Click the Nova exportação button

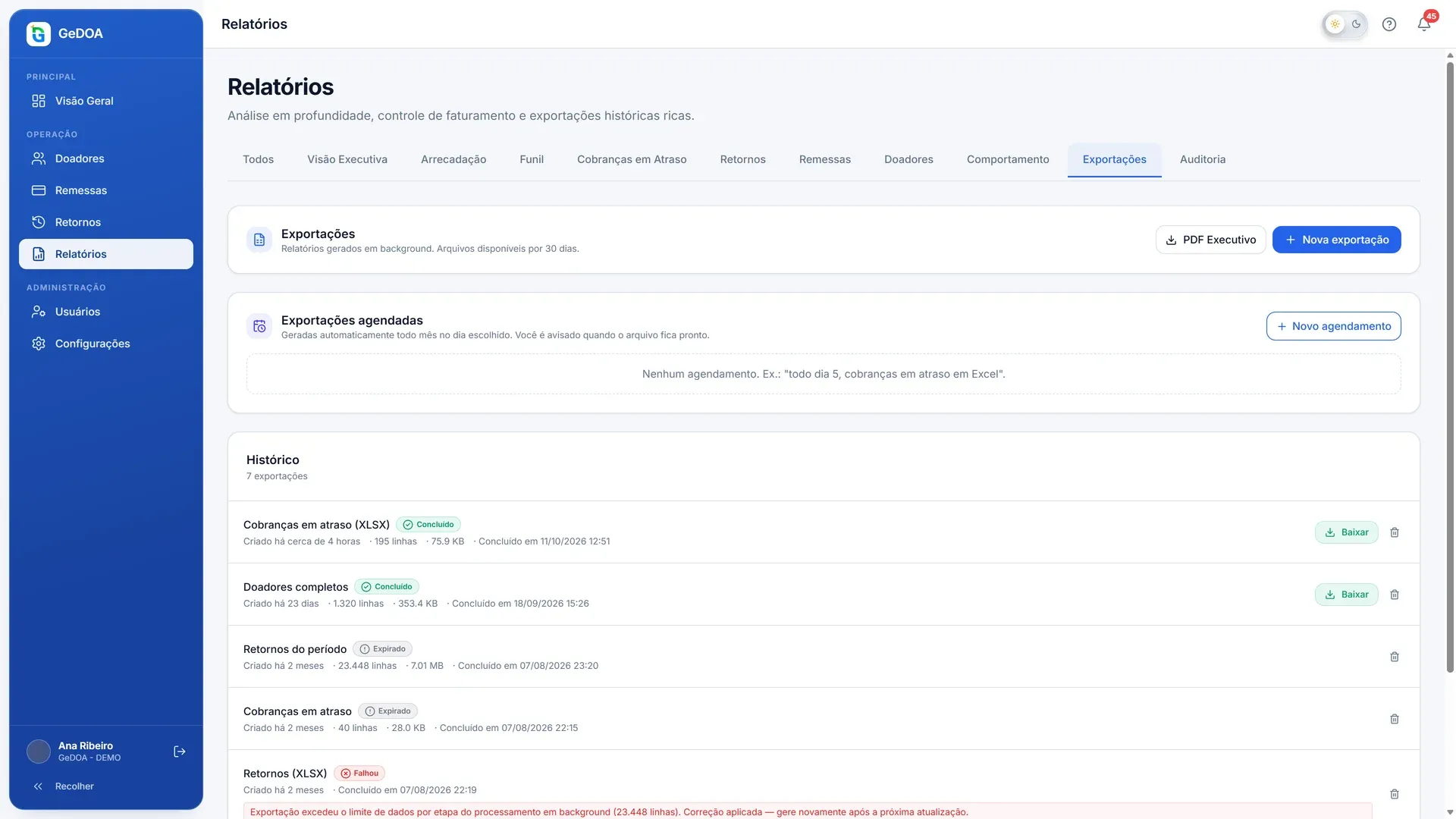1336,240
